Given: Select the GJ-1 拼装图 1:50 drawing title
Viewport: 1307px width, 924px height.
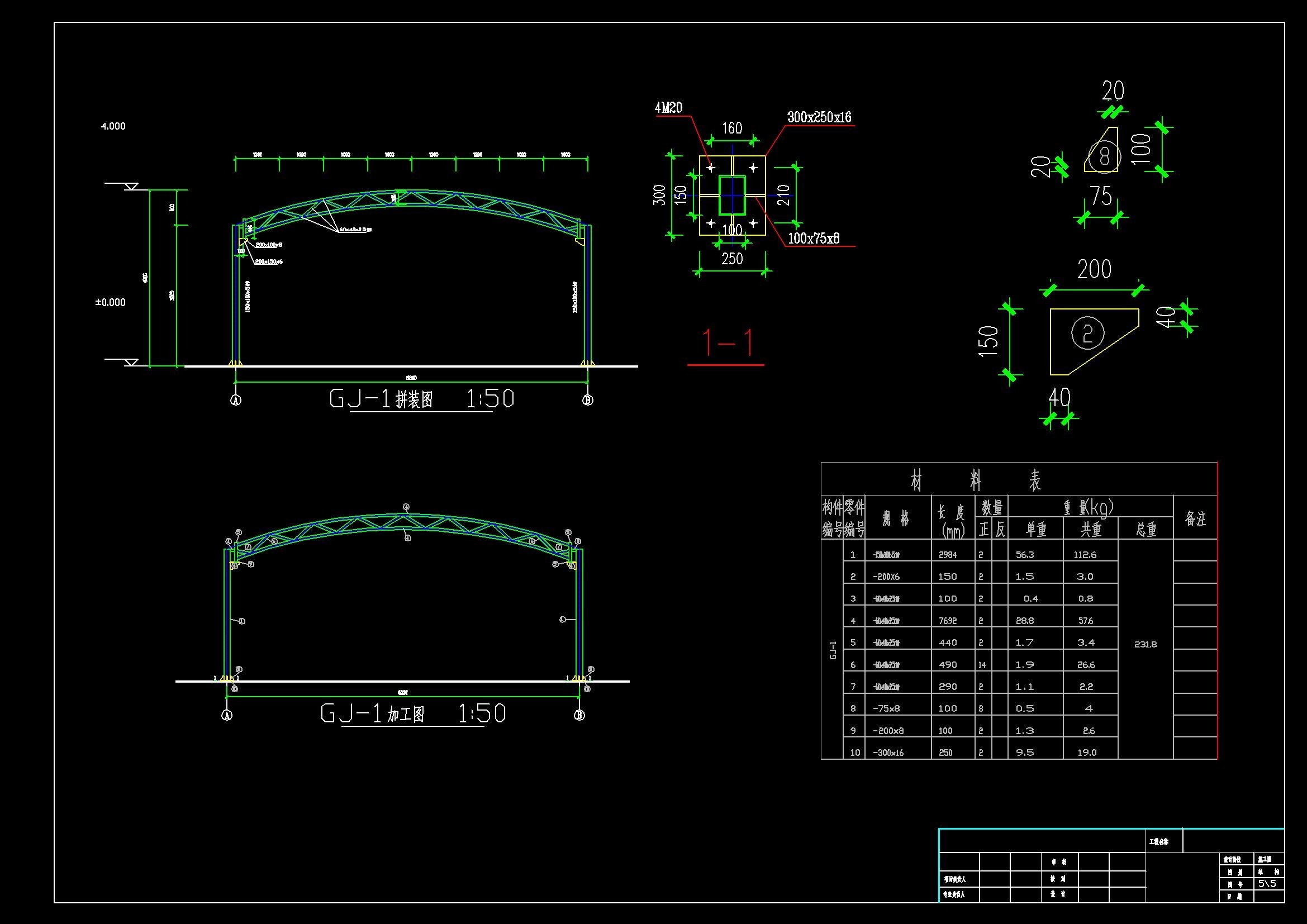Looking at the screenshot, I should pyautogui.click(x=422, y=398).
